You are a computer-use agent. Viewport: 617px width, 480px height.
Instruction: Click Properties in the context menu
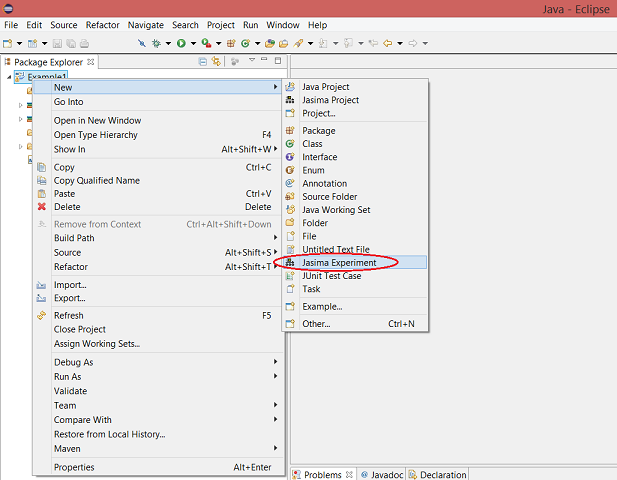pyautogui.click(x=74, y=467)
